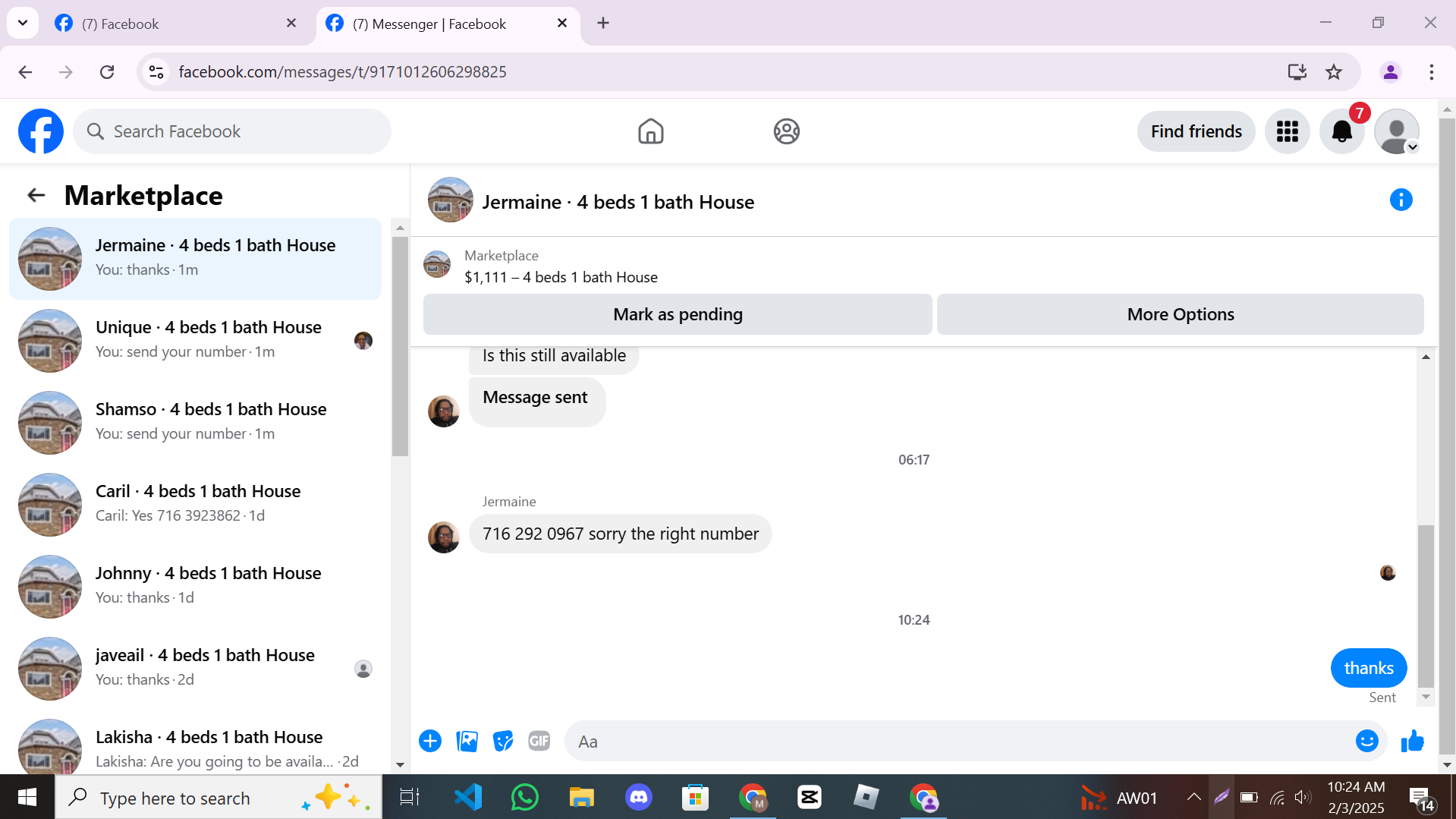Close the Messenger tab
Viewport: 1456px width, 819px height.
(562, 24)
